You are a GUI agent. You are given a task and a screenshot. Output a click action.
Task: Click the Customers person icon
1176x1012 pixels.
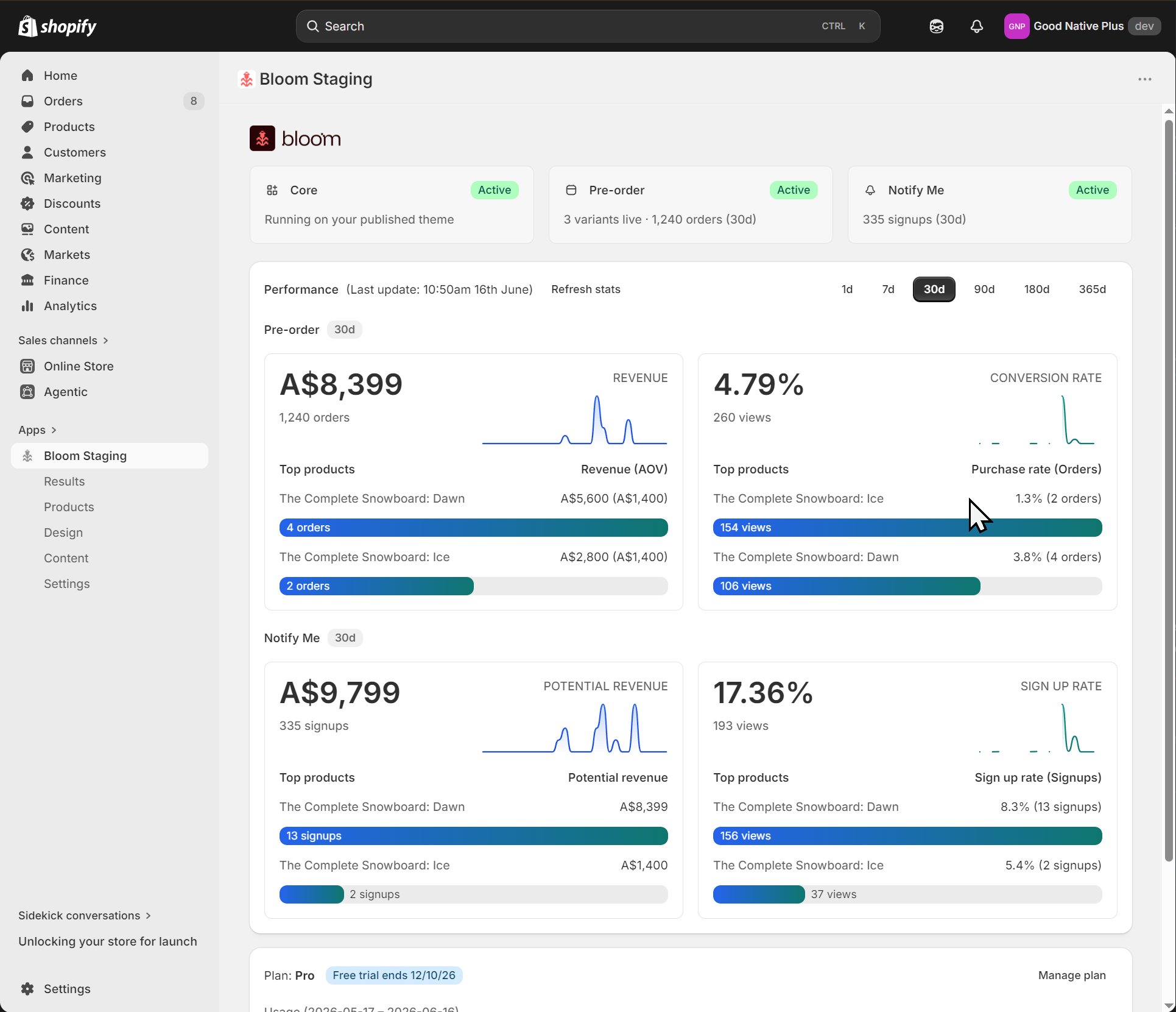[27, 152]
